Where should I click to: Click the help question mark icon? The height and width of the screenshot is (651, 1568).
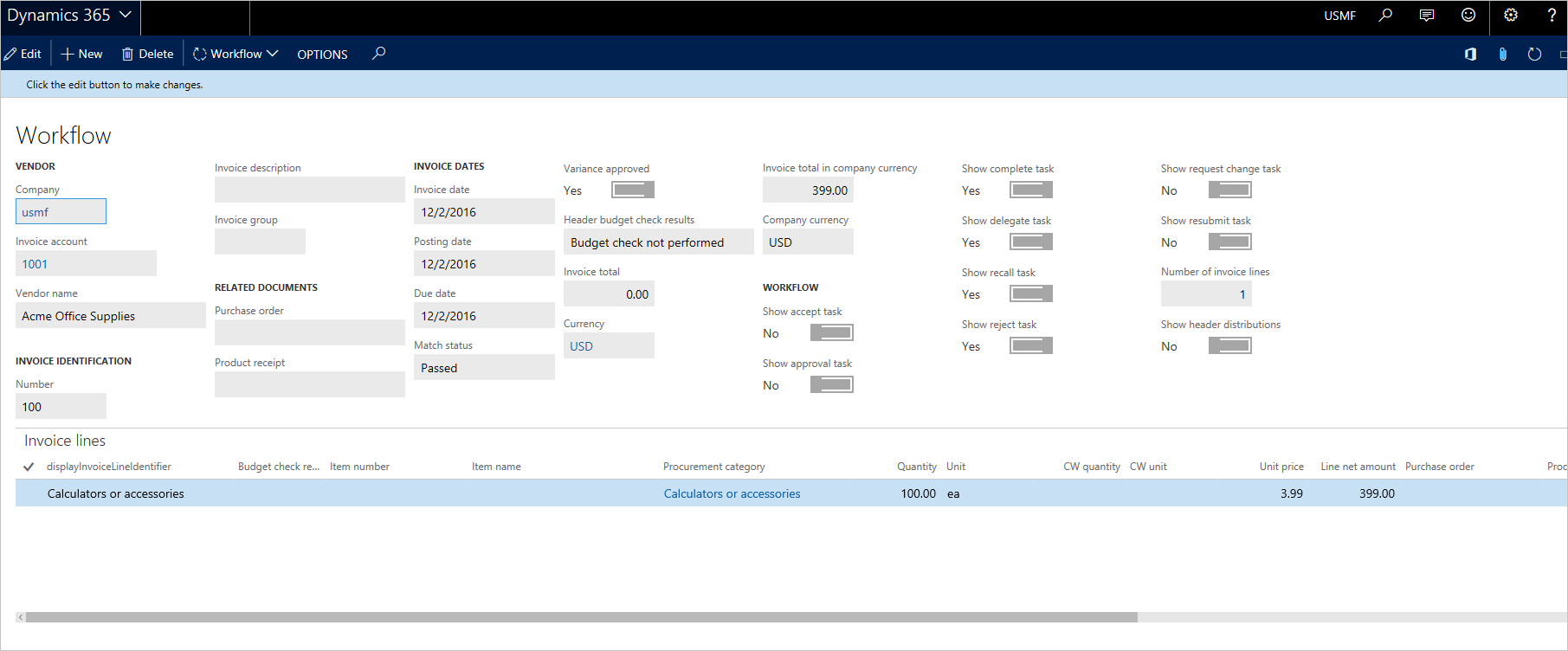click(x=1551, y=15)
